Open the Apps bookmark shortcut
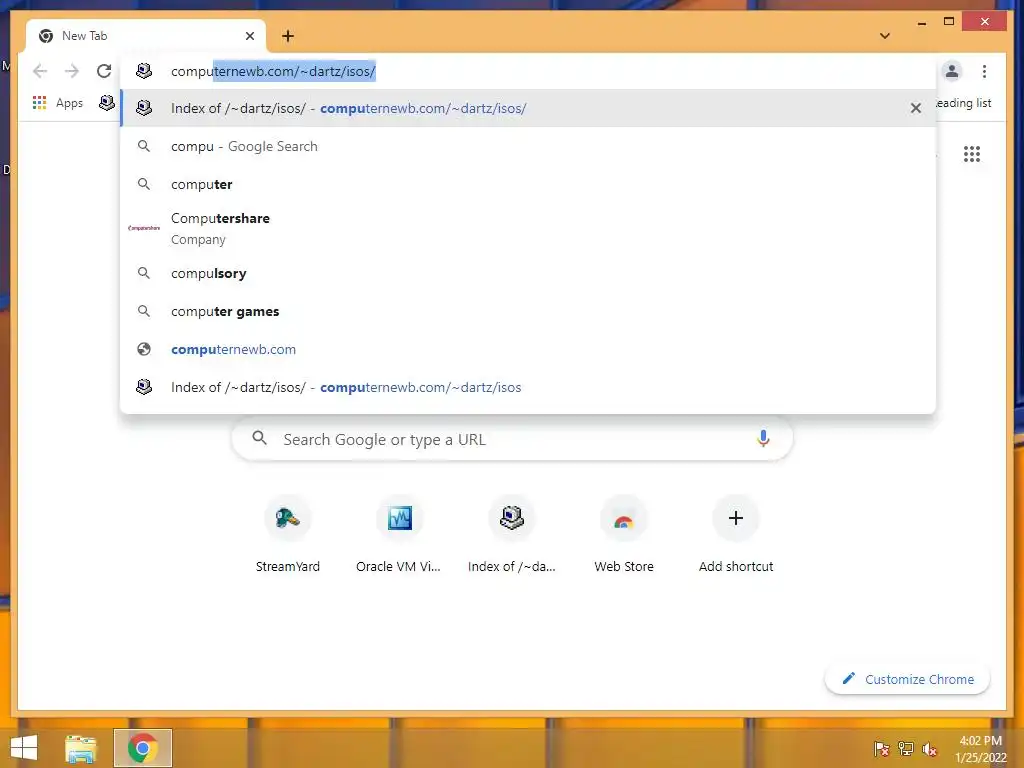 (x=57, y=103)
